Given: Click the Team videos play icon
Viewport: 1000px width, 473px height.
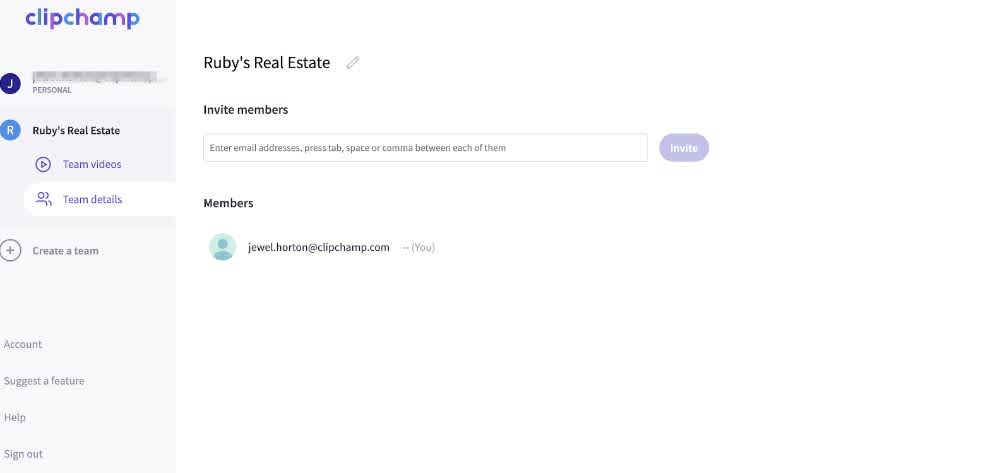Looking at the screenshot, I should point(43,164).
